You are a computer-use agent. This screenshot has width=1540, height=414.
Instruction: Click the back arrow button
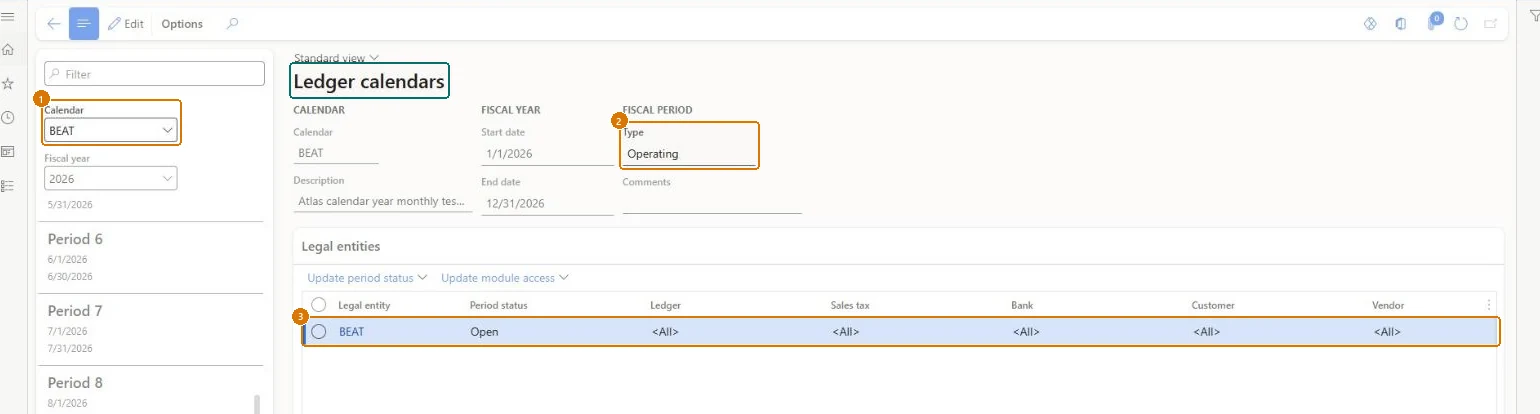[x=54, y=24]
